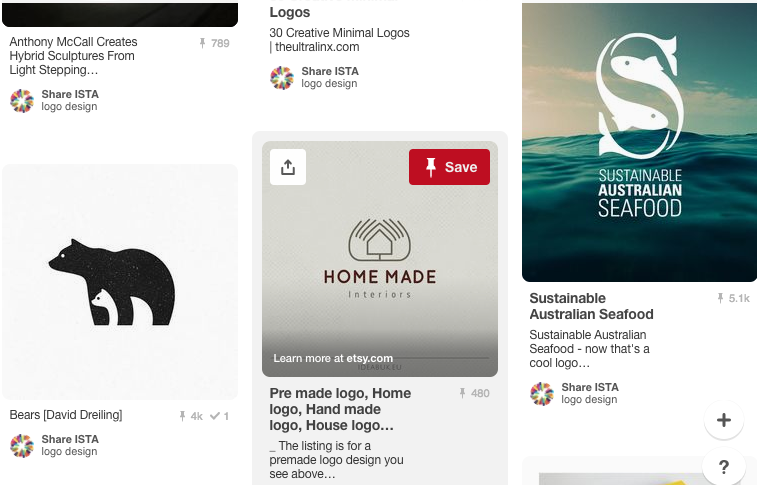Open the Pre made logo, Home logo title
757x485 pixels.
[340, 409]
